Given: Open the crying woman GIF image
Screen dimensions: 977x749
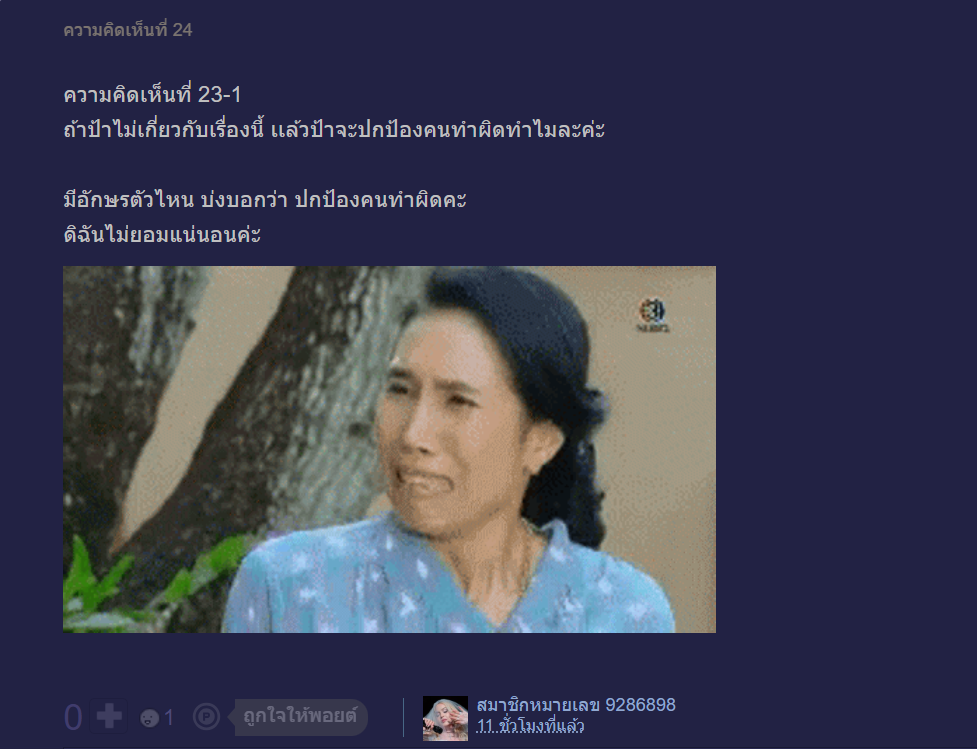Looking at the screenshot, I should [389, 449].
